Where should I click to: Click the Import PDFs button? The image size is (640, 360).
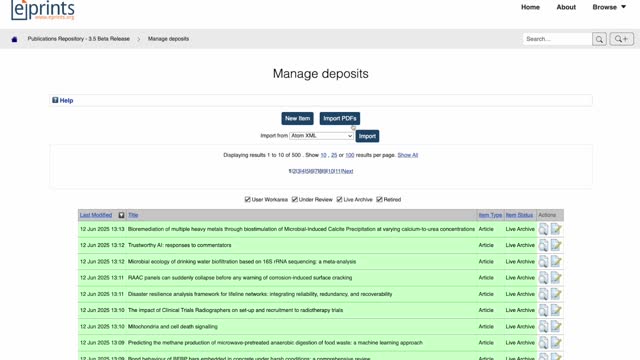click(x=340, y=118)
